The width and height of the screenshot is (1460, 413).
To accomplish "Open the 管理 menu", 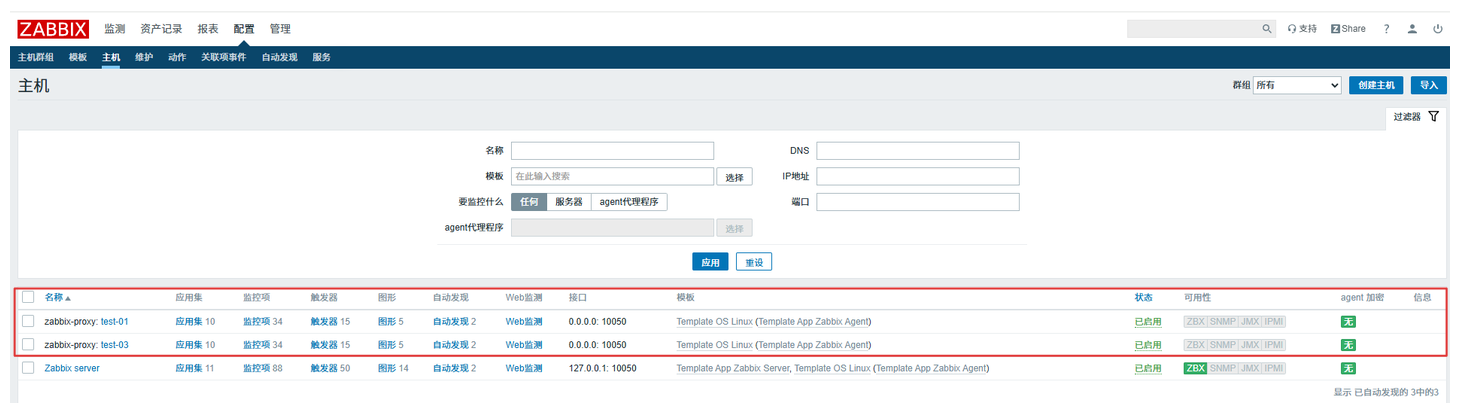I will point(280,29).
